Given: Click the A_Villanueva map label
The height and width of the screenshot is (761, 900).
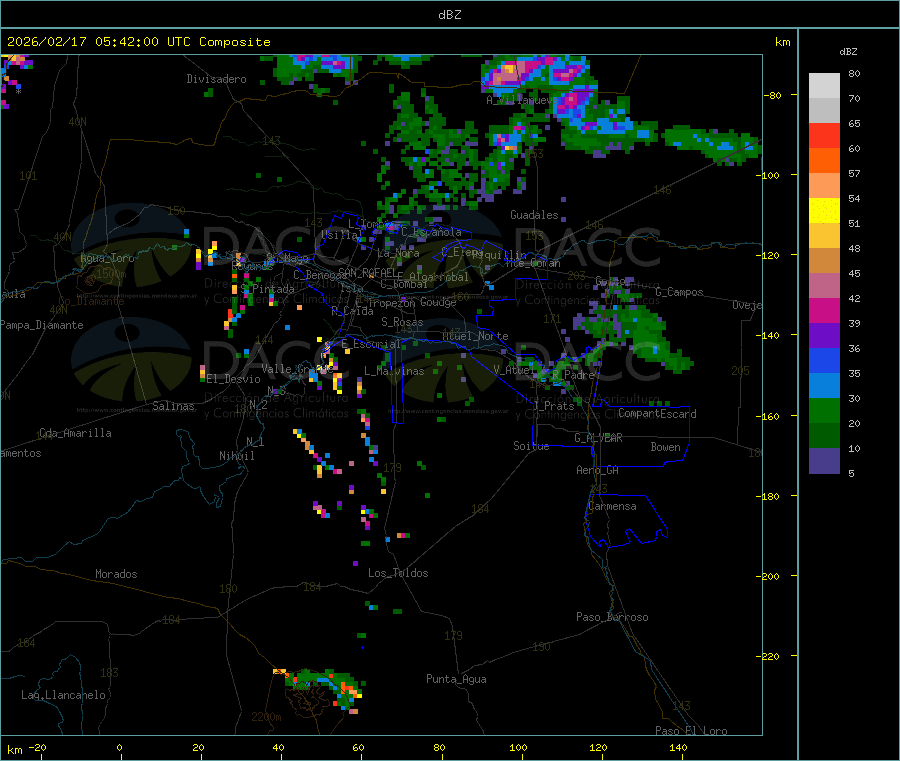Looking at the screenshot, I should click(521, 100).
